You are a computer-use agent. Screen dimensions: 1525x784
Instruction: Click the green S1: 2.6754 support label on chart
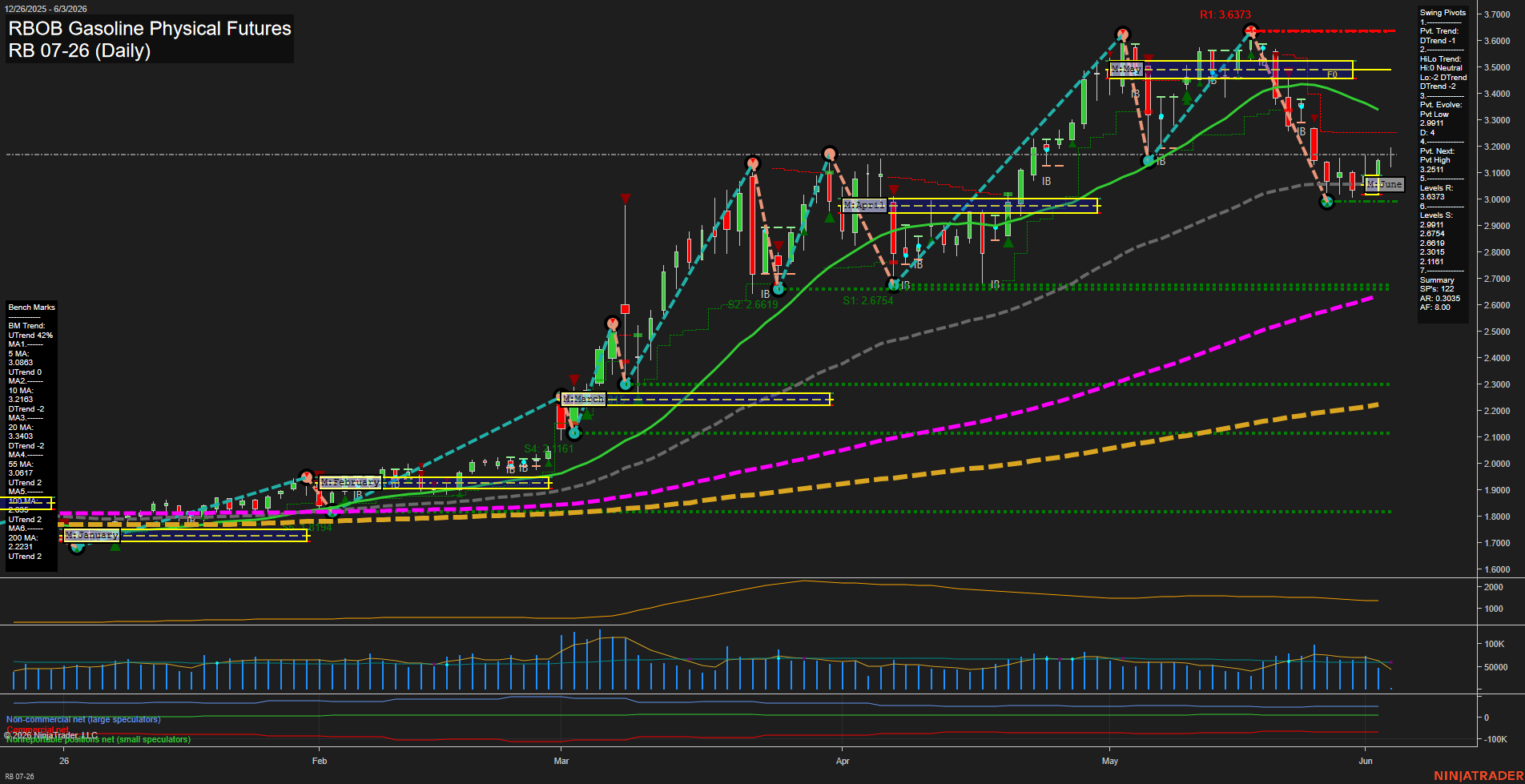(868, 300)
